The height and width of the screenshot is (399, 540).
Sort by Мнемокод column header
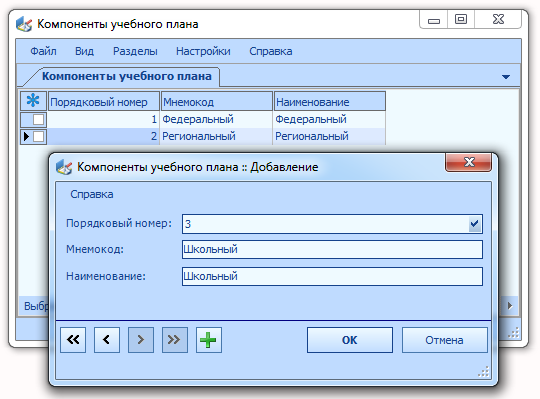click(x=217, y=101)
